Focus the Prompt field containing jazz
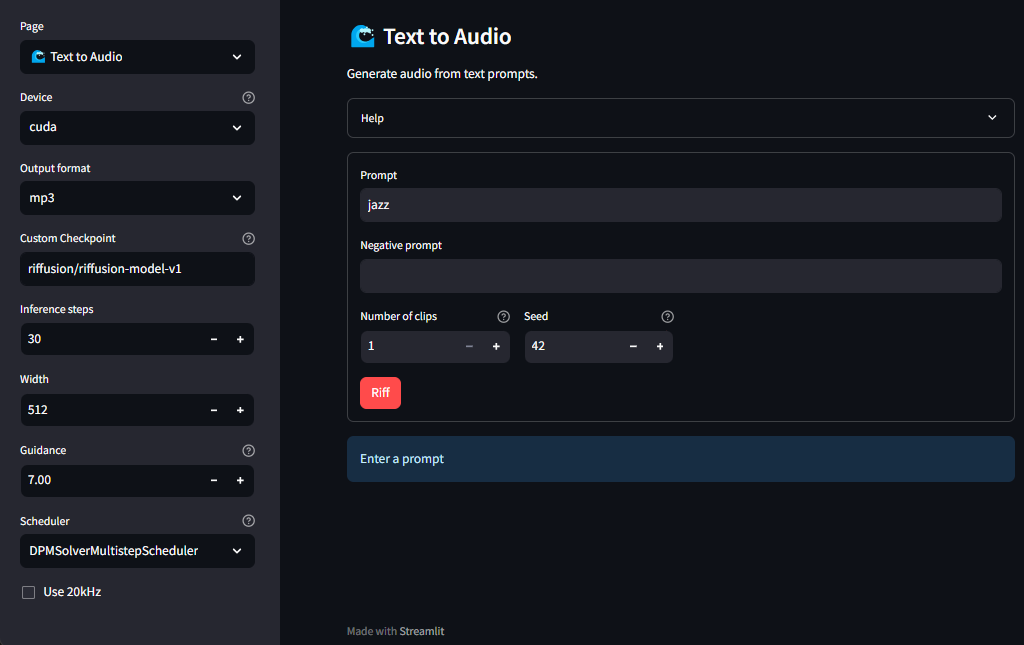This screenshot has width=1024, height=645. click(680, 205)
